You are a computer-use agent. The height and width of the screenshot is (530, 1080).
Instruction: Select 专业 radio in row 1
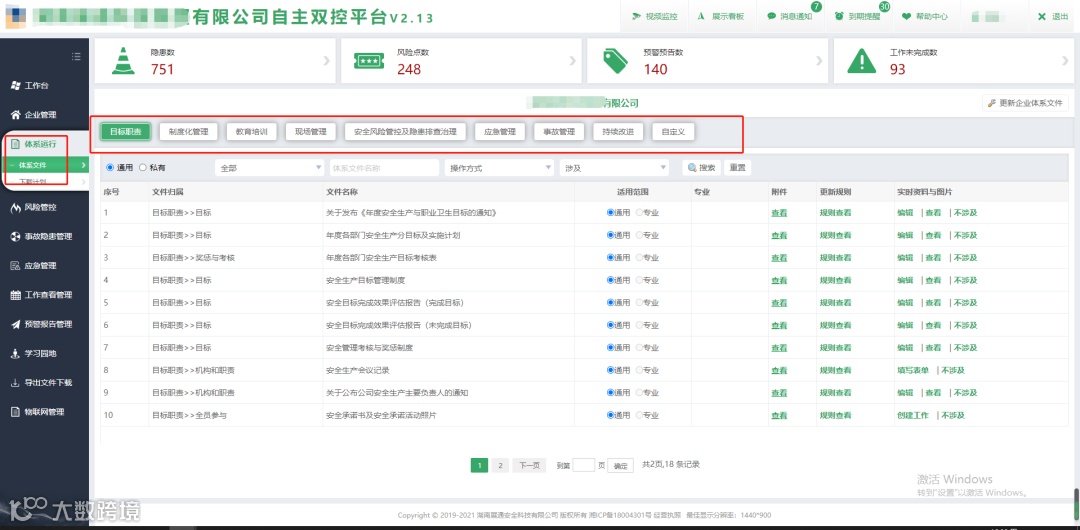pos(638,213)
